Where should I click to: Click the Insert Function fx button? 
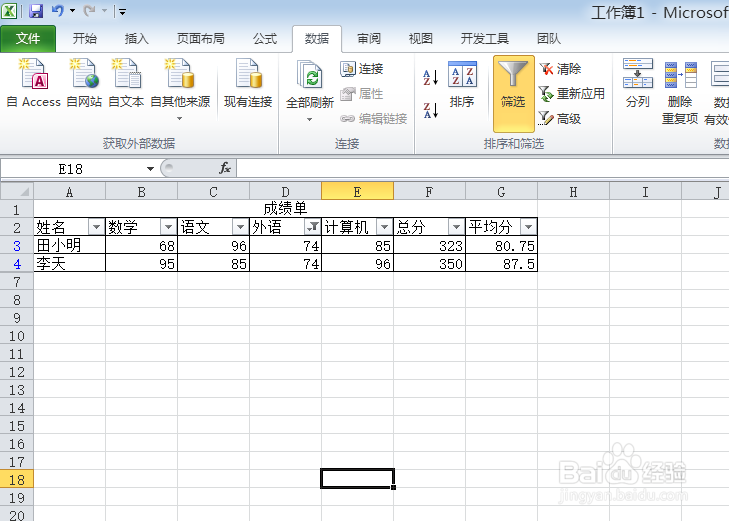pyautogui.click(x=225, y=168)
